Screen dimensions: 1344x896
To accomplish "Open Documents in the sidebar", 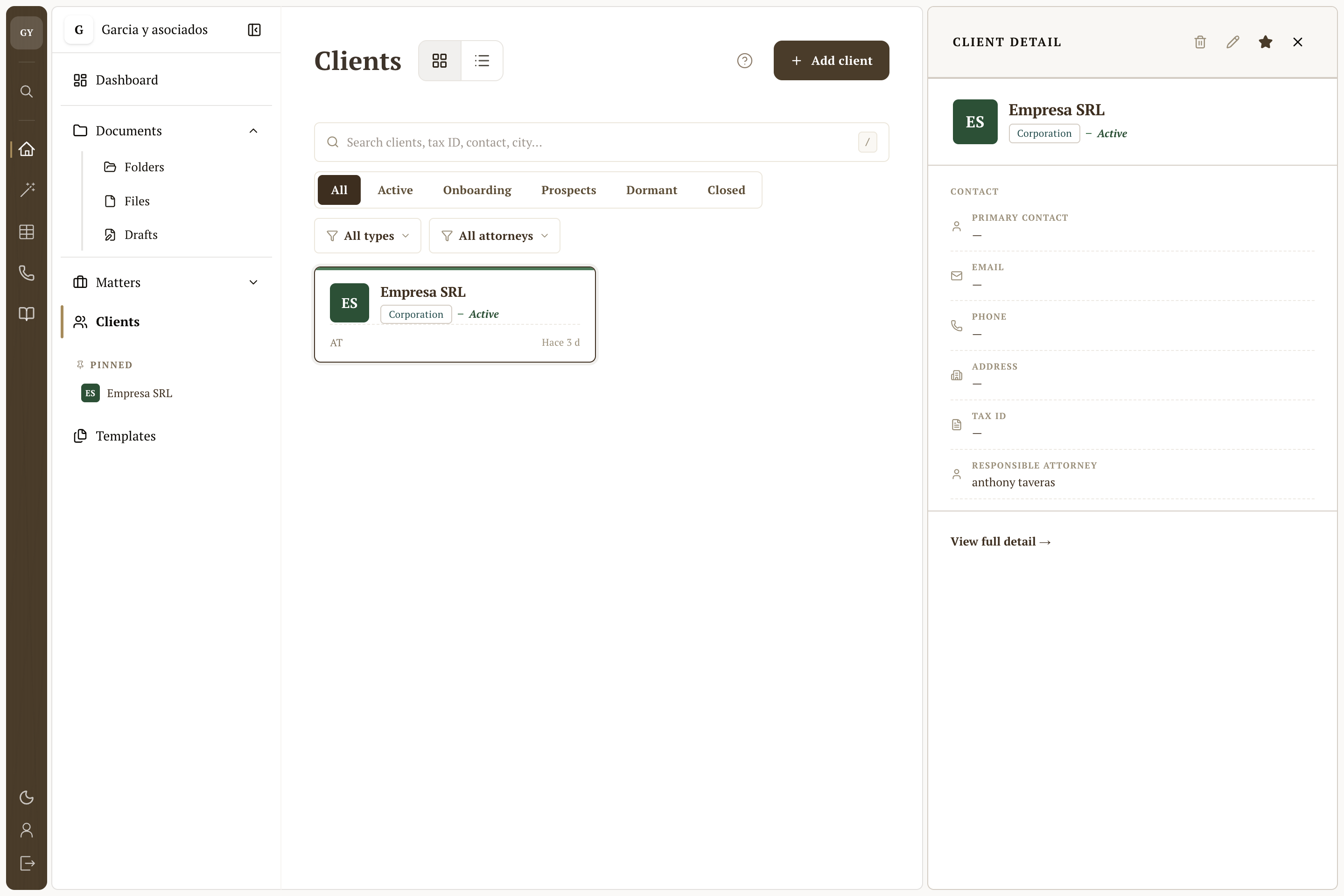I will point(129,131).
